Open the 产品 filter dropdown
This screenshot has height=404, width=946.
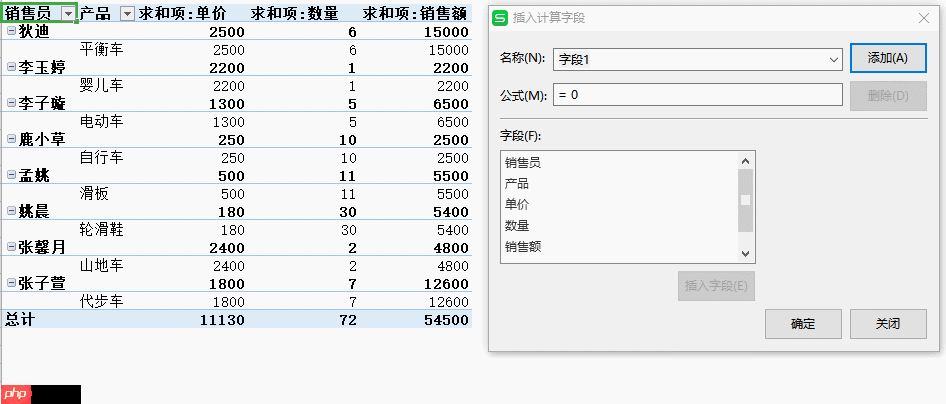tap(127, 14)
